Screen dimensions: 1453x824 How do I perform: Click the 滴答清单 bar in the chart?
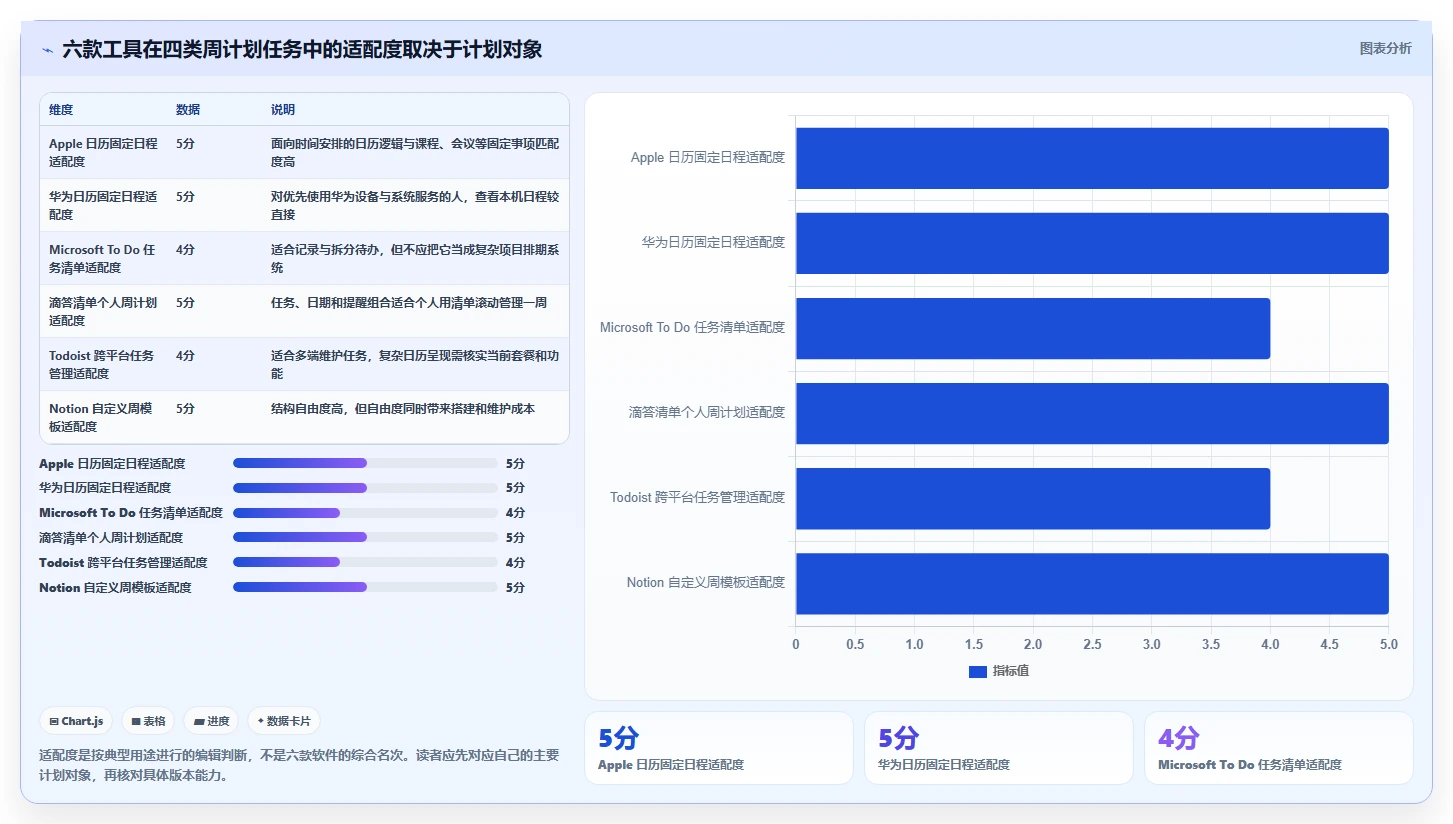coord(1092,413)
